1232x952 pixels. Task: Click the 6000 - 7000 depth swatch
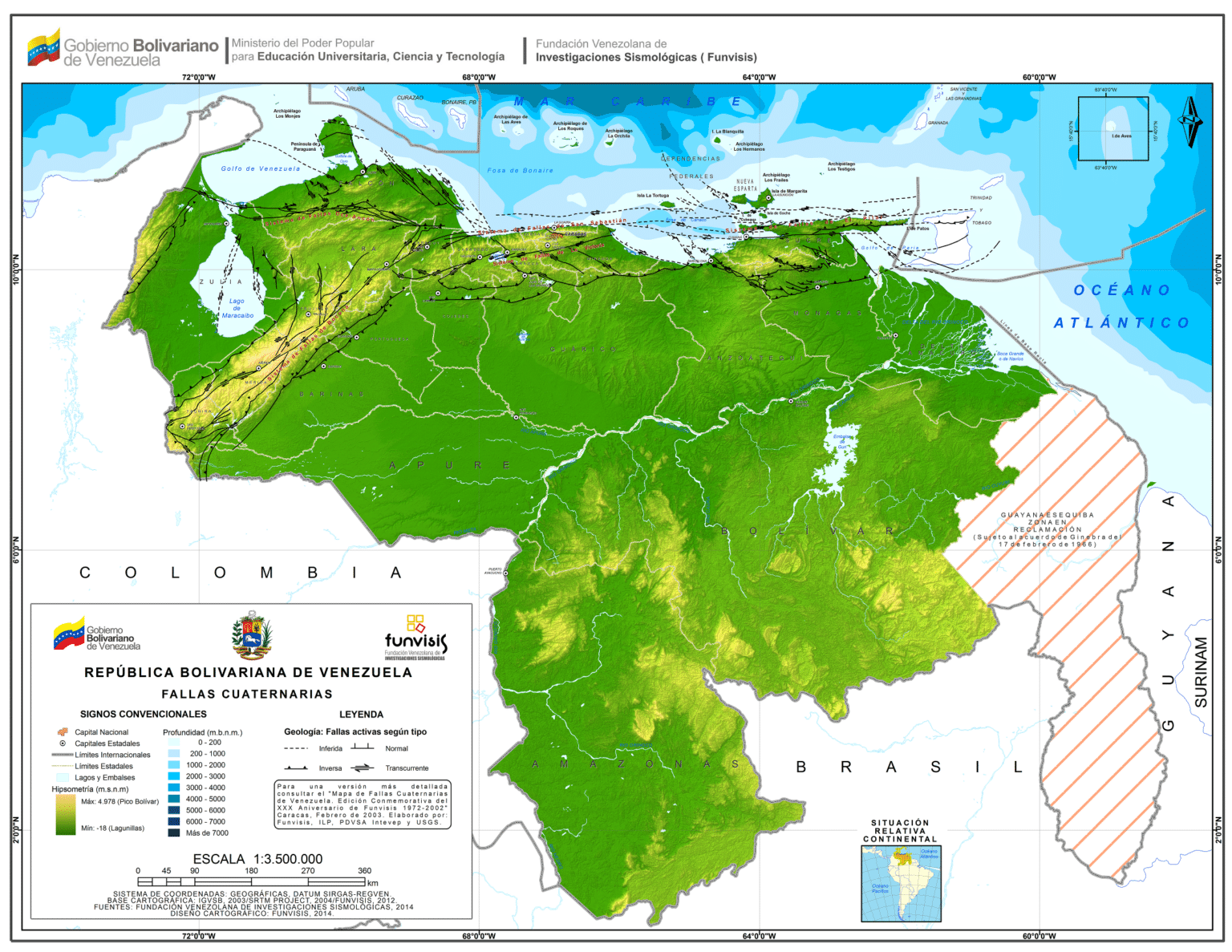point(174,821)
